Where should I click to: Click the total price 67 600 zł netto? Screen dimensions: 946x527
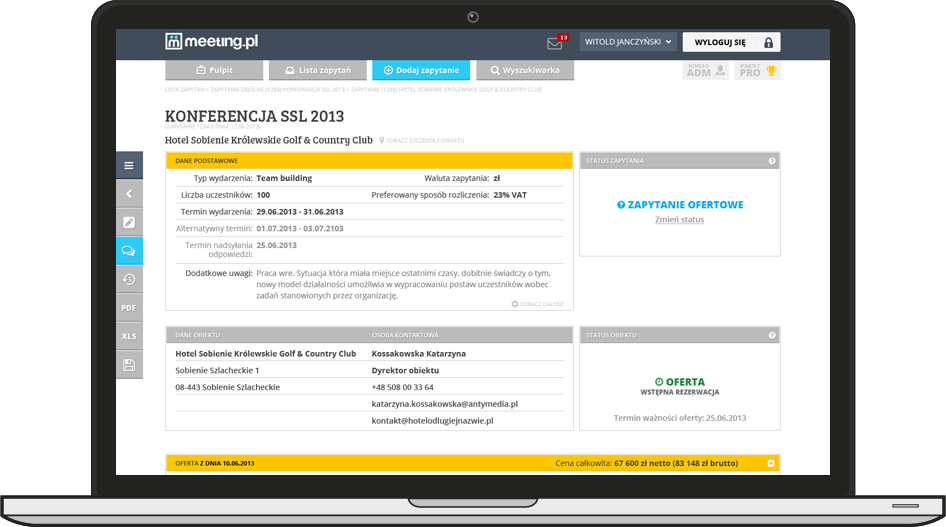[x=642, y=463]
